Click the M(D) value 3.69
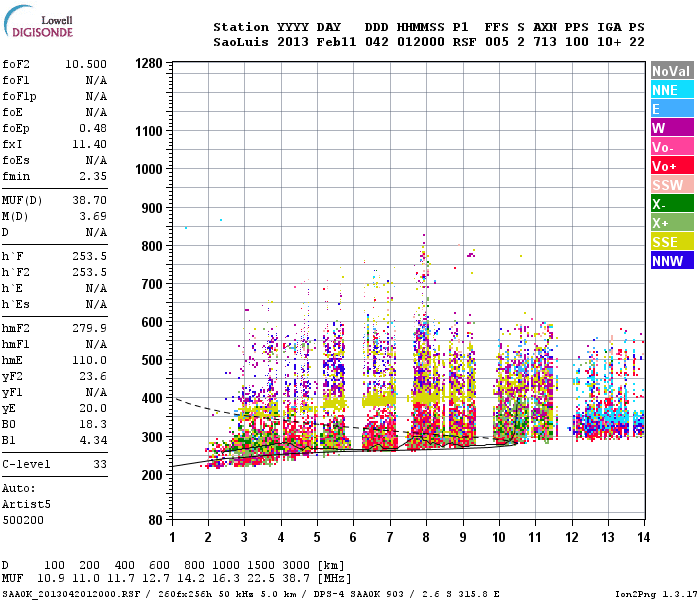700x600 pixels. tap(93, 216)
